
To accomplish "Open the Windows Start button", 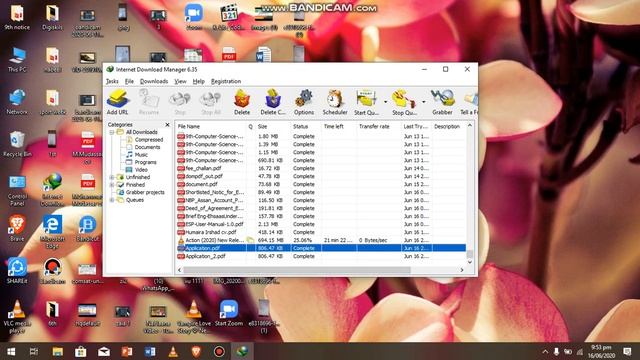I will click(x=11, y=351).
